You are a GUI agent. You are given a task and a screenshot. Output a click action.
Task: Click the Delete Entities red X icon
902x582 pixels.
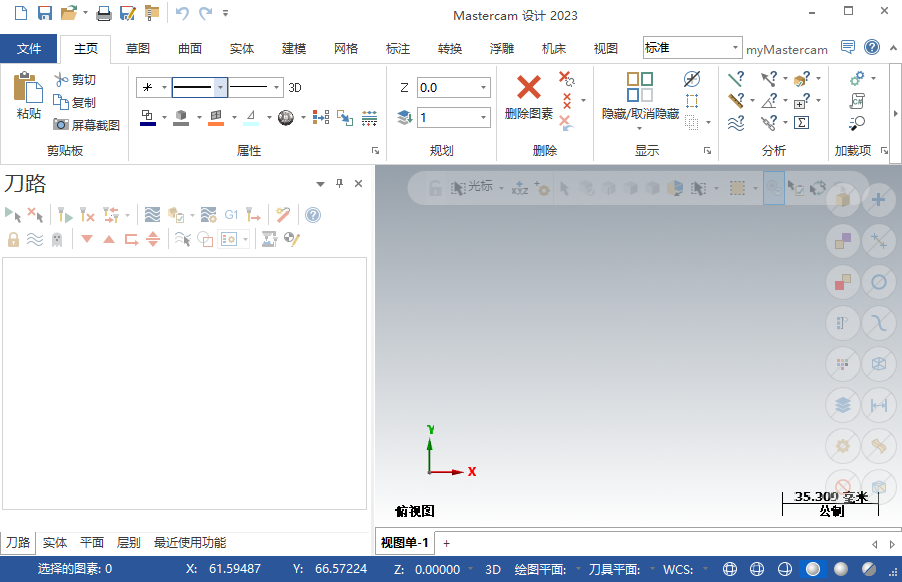click(528, 88)
